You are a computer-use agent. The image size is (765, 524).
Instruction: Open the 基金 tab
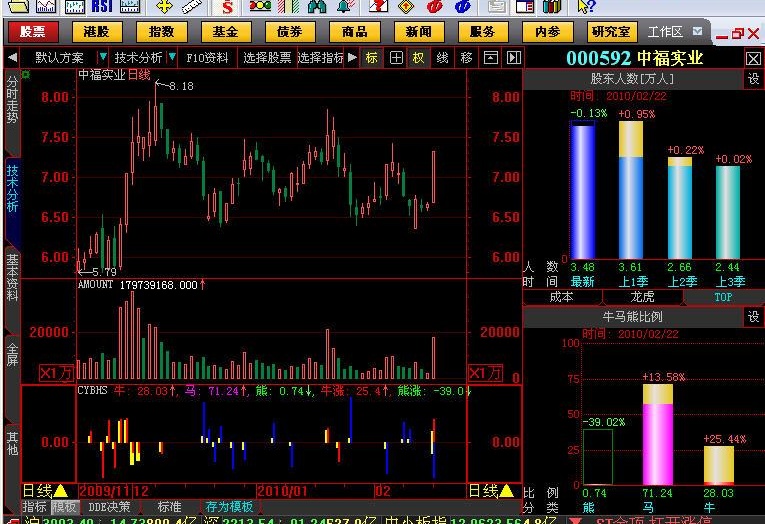click(225, 32)
